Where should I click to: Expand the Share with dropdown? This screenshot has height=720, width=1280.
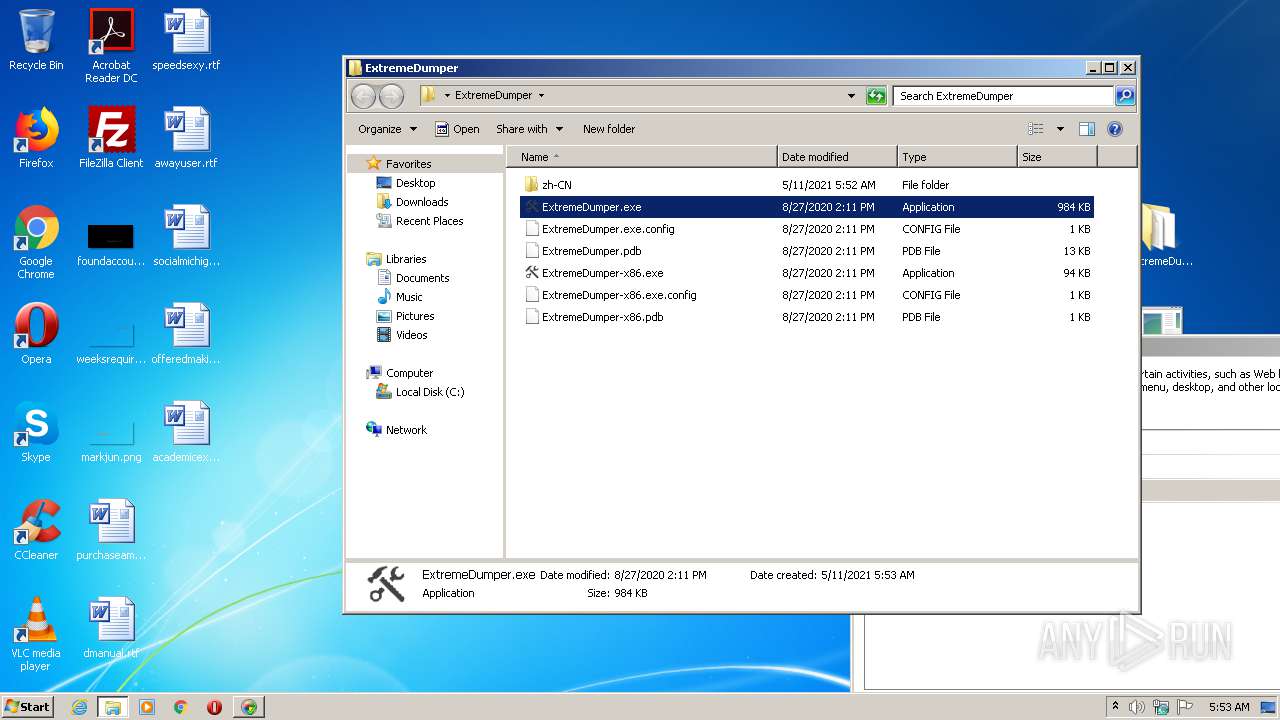pyautogui.click(x=530, y=129)
